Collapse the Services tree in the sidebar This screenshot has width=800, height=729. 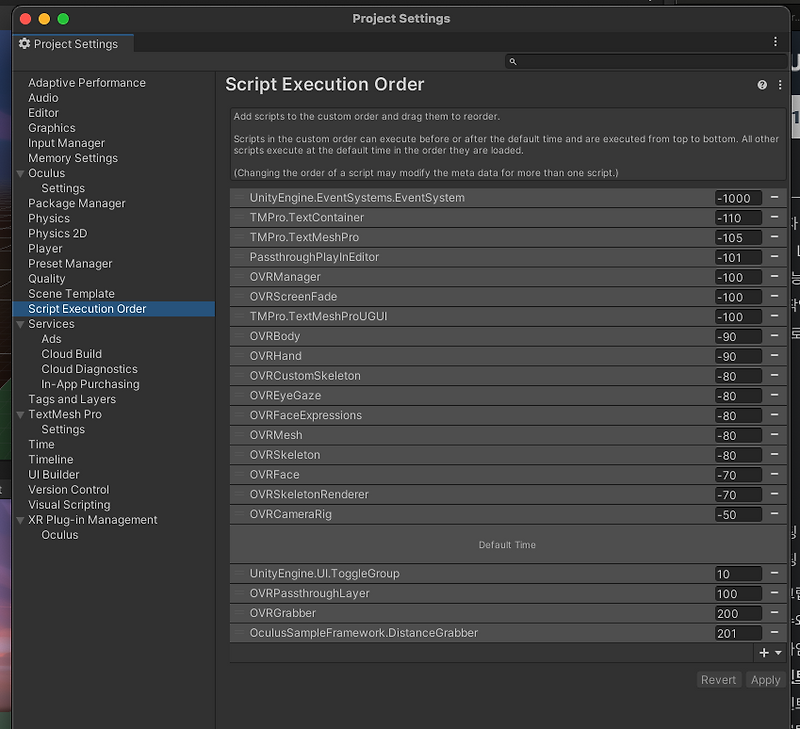(x=21, y=323)
